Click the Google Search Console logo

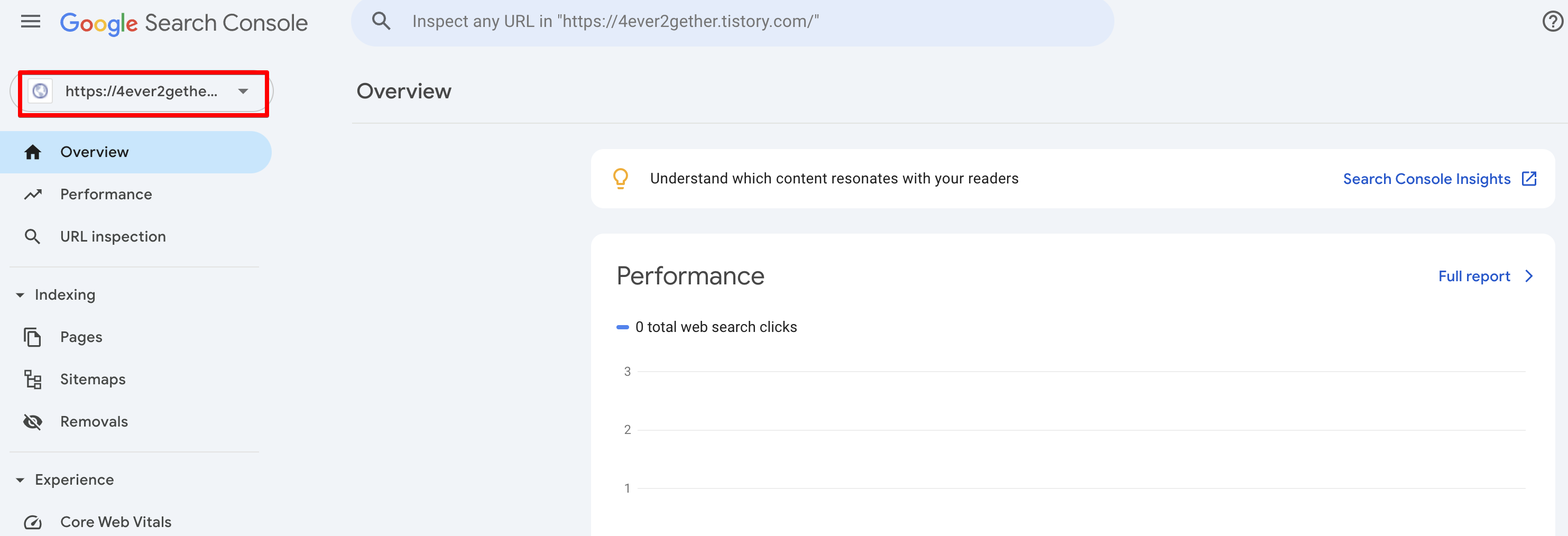pyautogui.click(x=184, y=23)
